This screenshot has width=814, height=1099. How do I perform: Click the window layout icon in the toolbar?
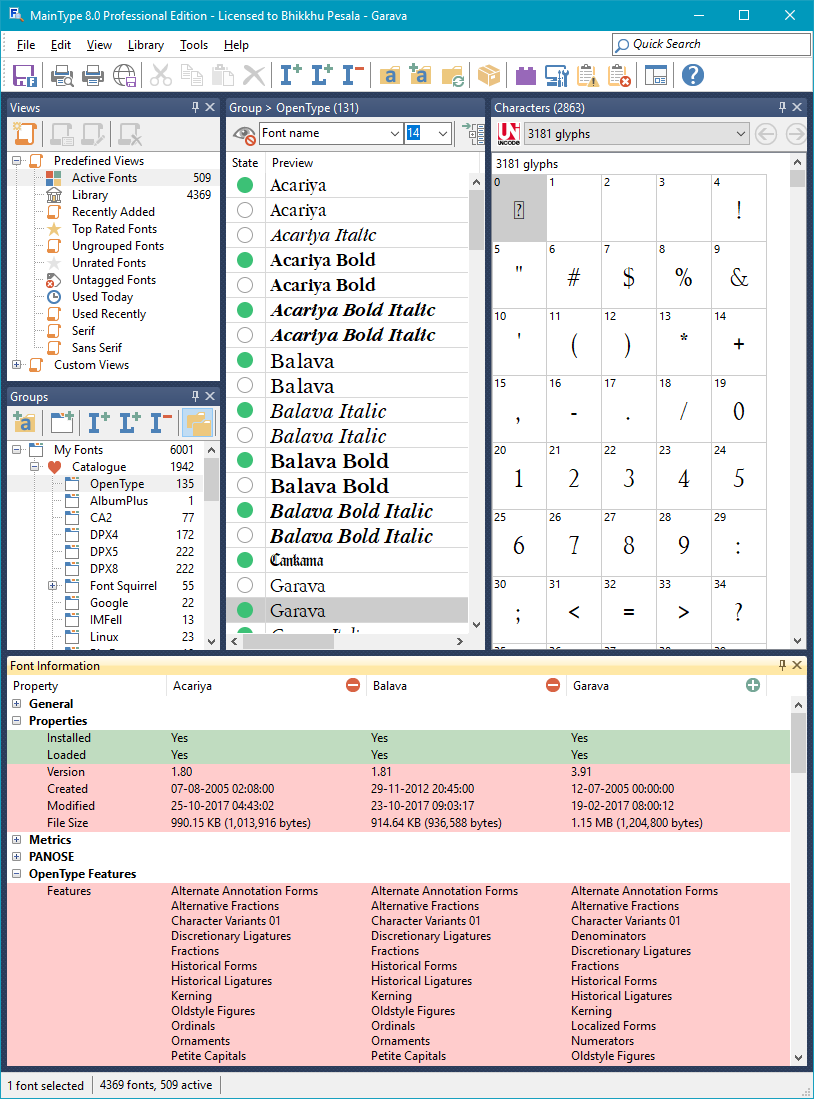point(656,75)
